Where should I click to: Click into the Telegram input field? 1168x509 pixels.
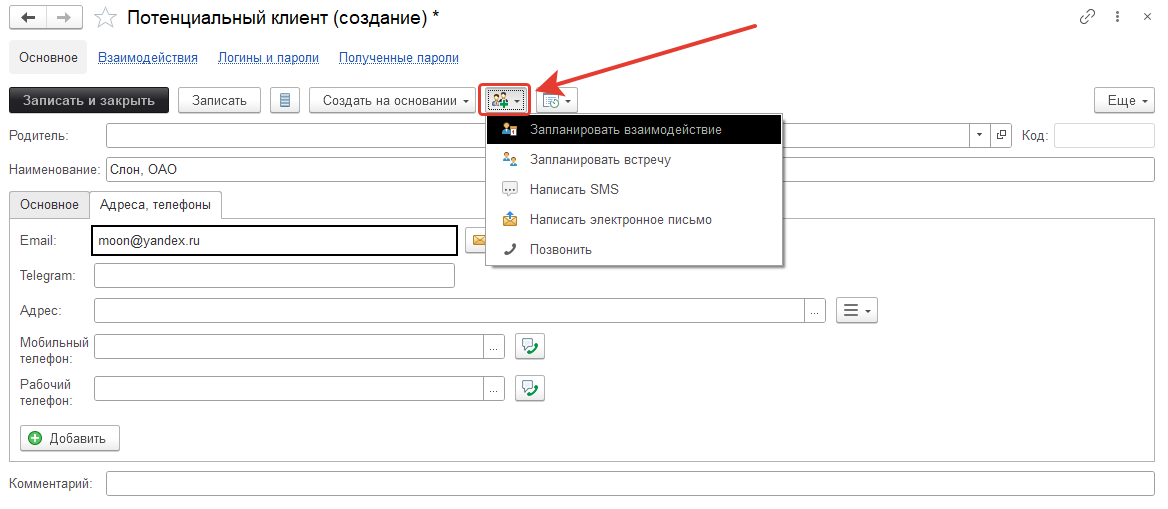(274, 275)
